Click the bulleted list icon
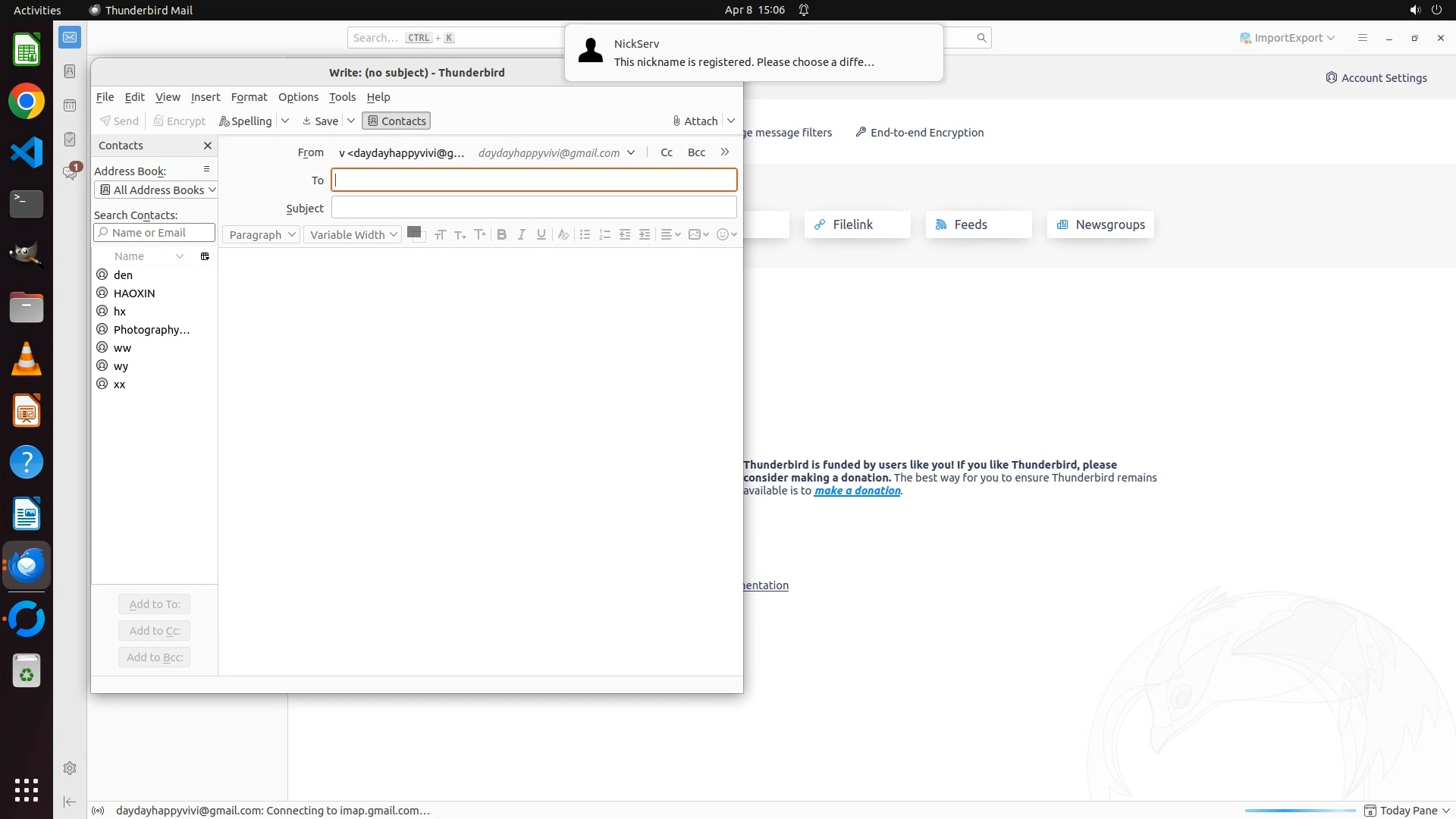The width and height of the screenshot is (1456, 819). 585,235
